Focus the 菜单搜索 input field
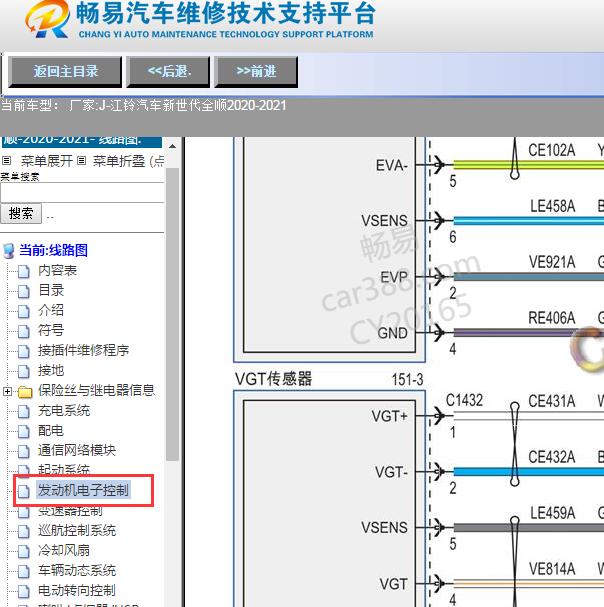The height and width of the screenshot is (607, 604). pos(82,192)
